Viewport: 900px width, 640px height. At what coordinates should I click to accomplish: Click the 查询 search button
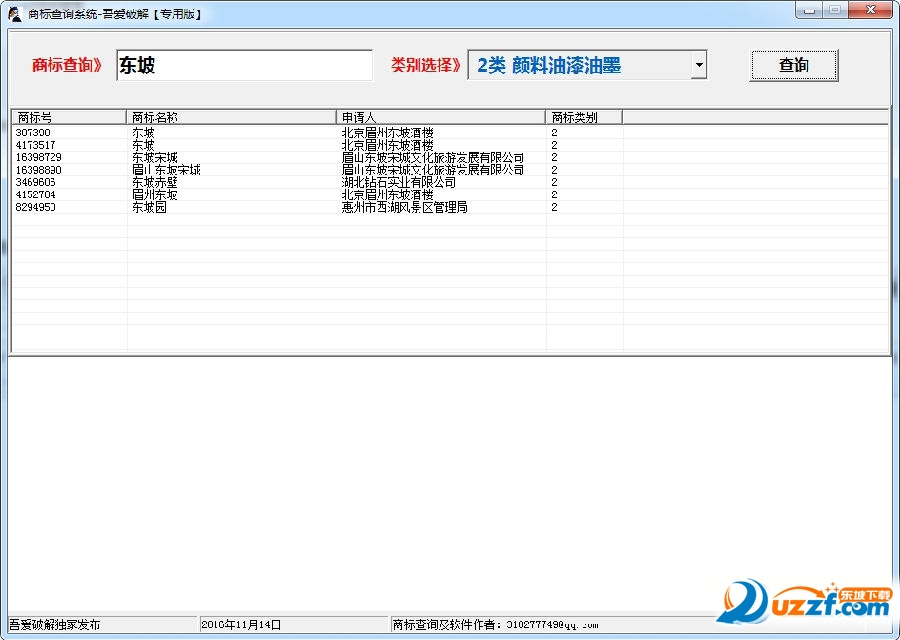click(x=793, y=64)
